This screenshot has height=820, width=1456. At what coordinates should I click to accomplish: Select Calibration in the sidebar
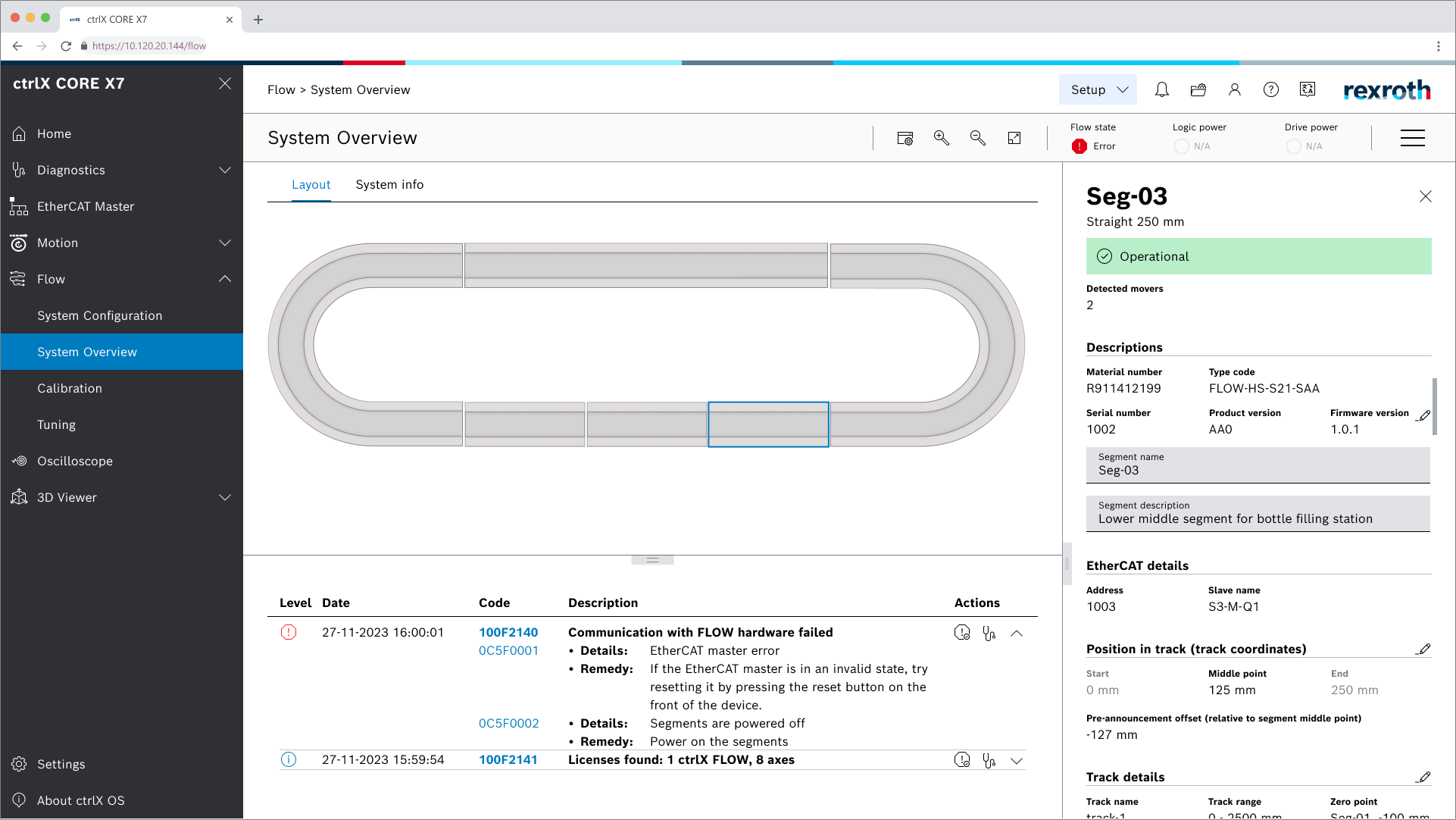[x=70, y=388]
